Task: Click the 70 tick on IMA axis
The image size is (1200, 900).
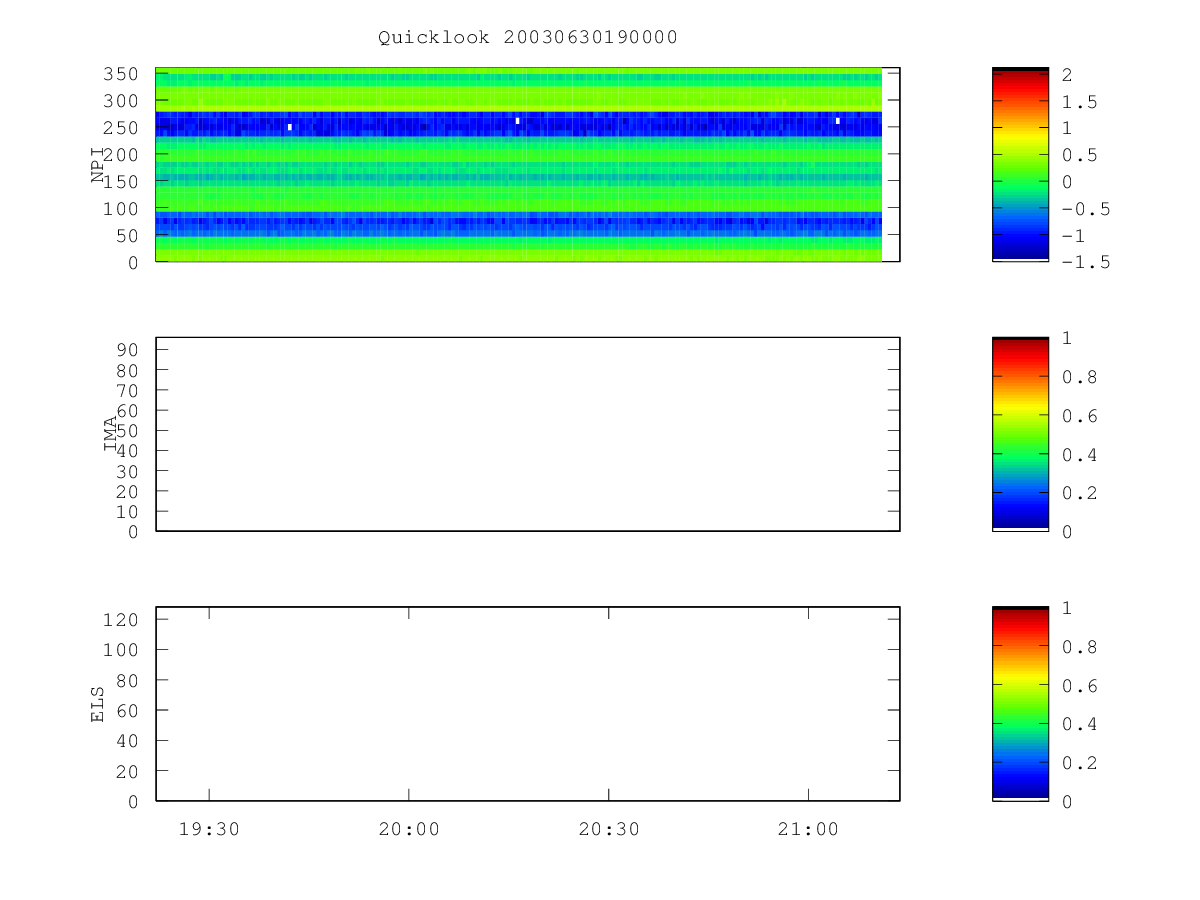Action: (129, 390)
